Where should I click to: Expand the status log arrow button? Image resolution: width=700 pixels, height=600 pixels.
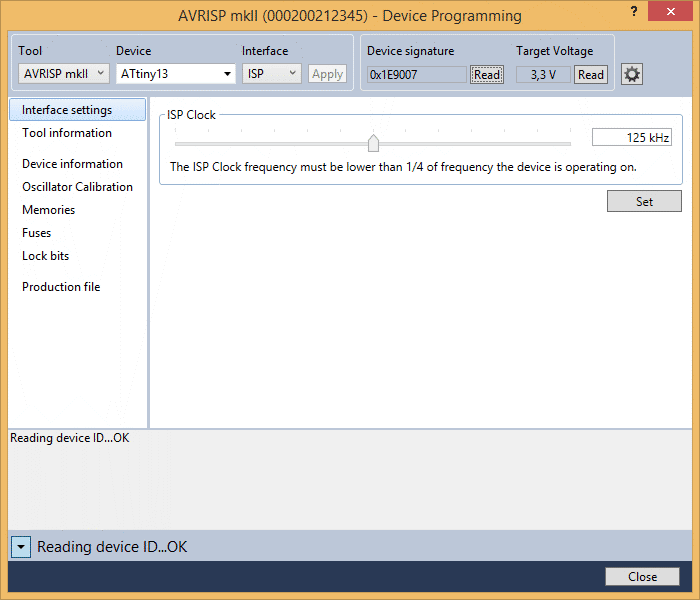pos(21,547)
